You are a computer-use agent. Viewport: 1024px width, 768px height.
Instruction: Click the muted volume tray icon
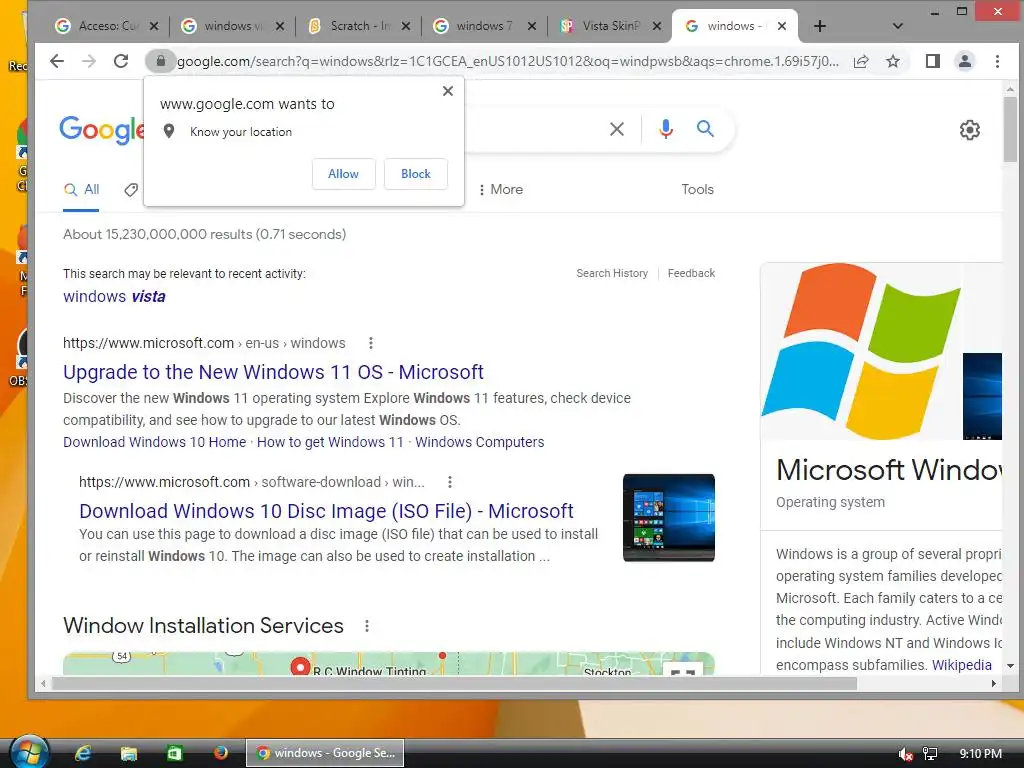[x=905, y=754]
